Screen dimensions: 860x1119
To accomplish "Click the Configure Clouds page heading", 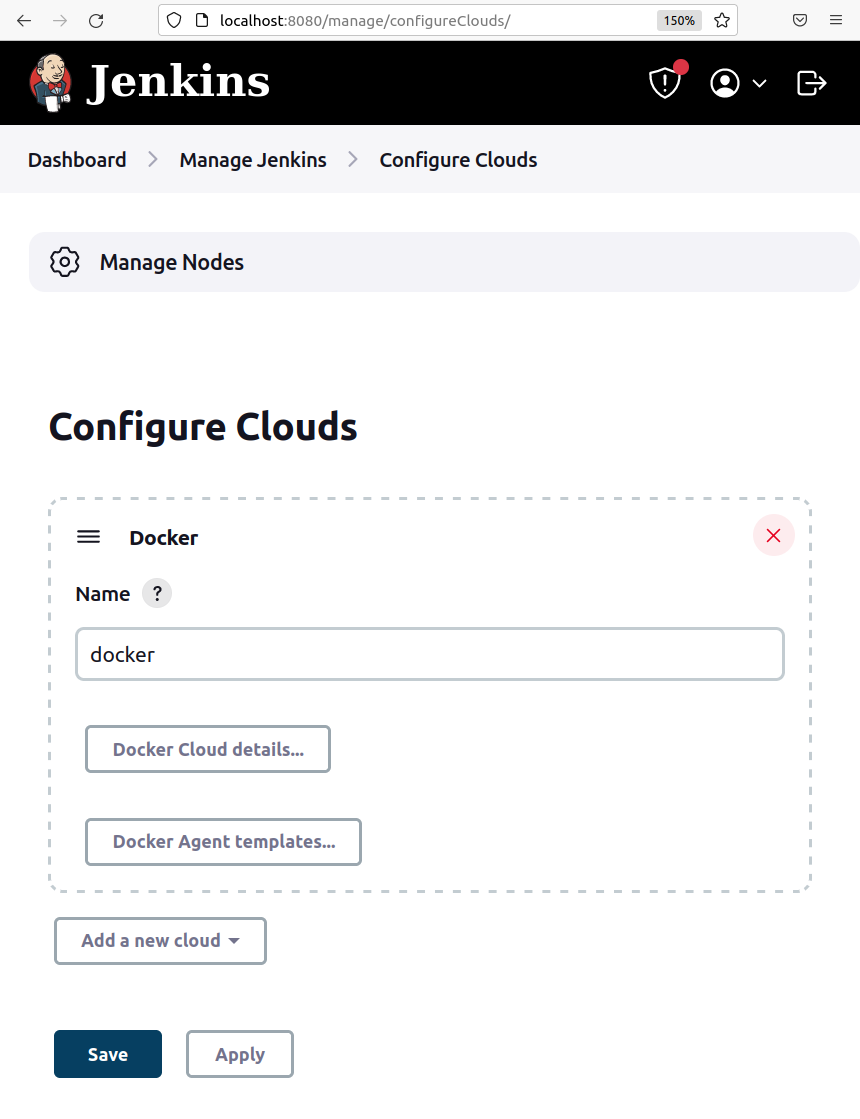I will (x=203, y=427).
